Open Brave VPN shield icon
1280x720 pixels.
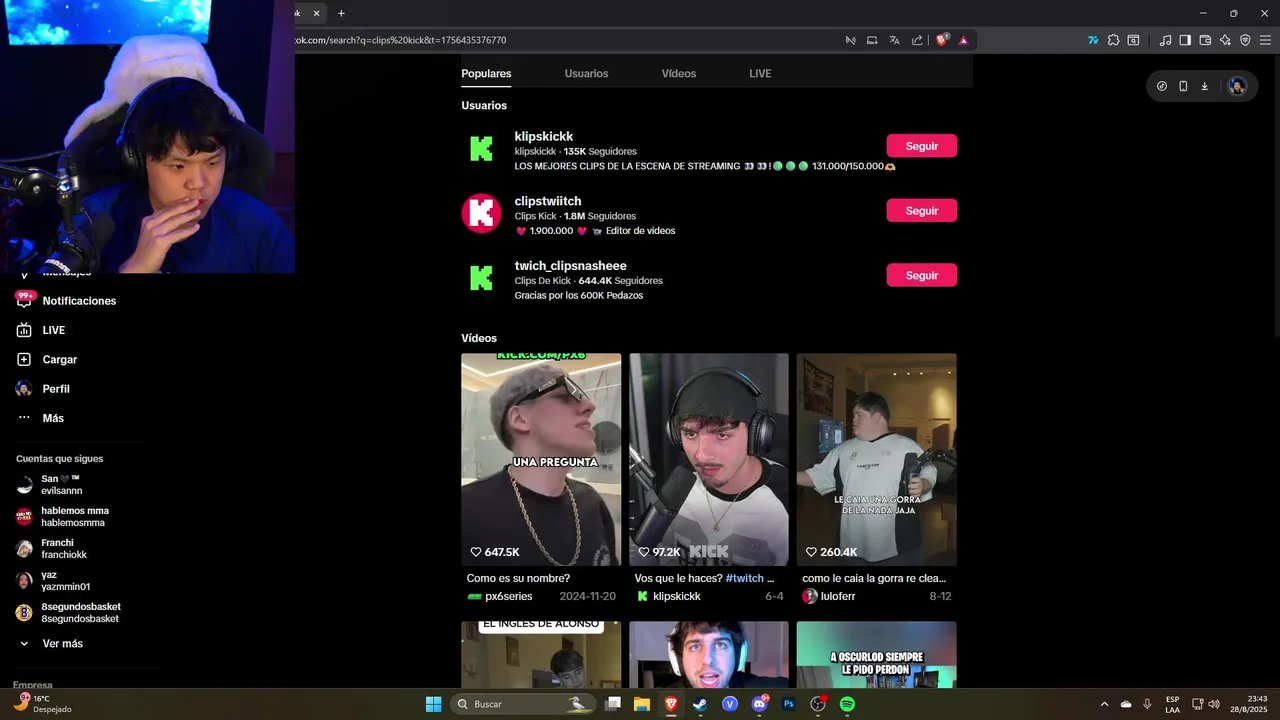[1245, 40]
